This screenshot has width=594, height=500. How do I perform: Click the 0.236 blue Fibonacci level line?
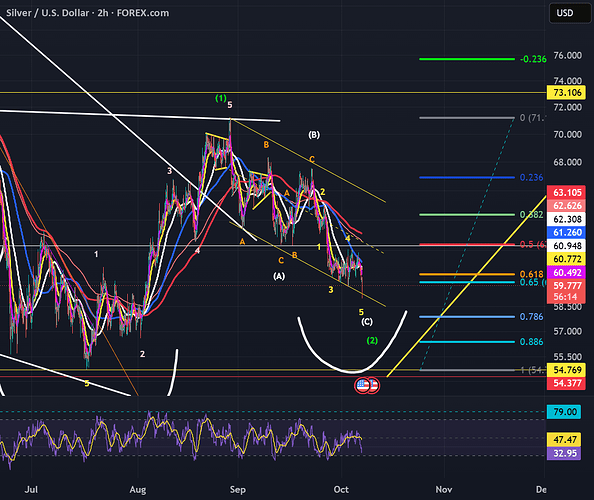pyautogui.click(x=467, y=177)
